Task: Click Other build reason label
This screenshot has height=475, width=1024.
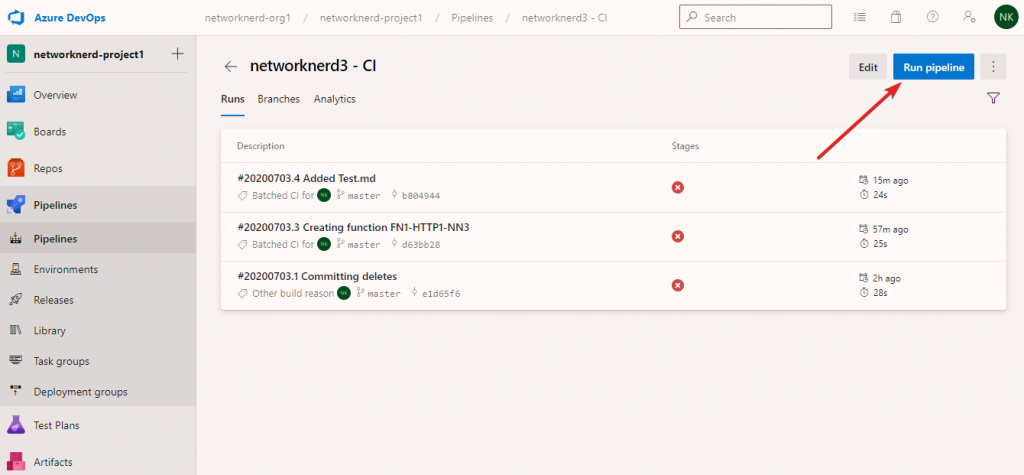Action: [x=293, y=293]
